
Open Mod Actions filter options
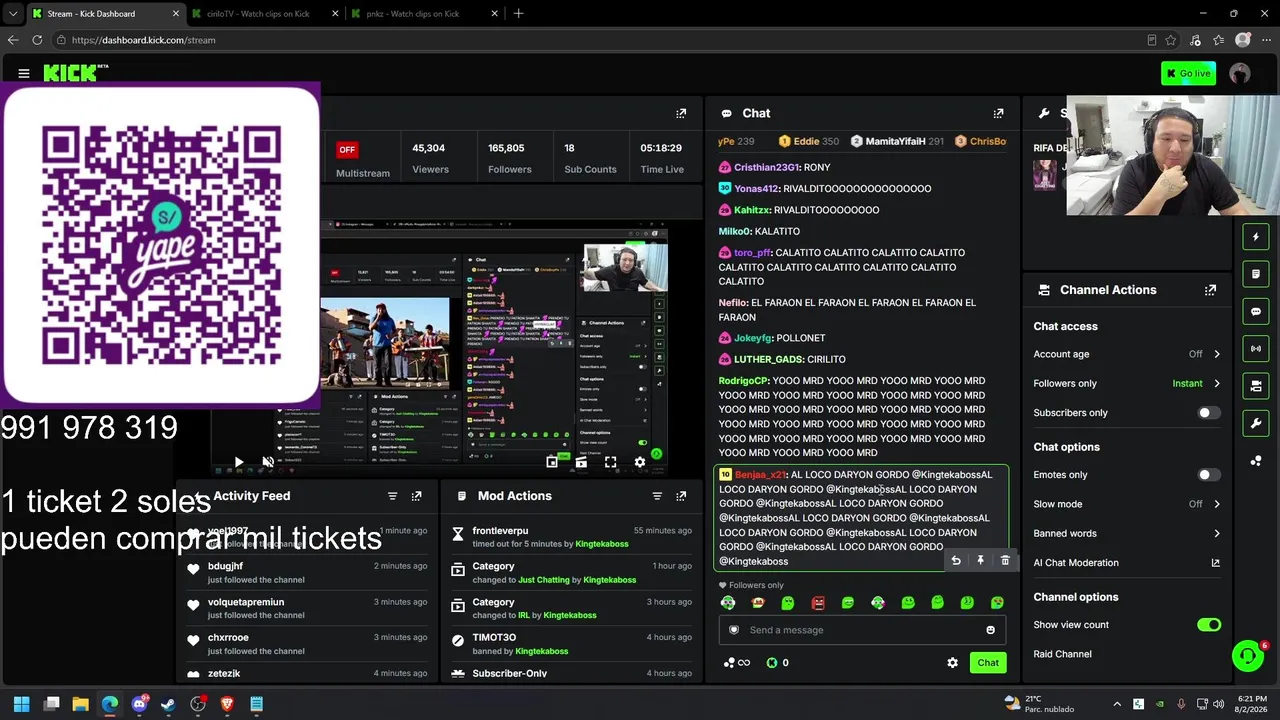point(657,496)
